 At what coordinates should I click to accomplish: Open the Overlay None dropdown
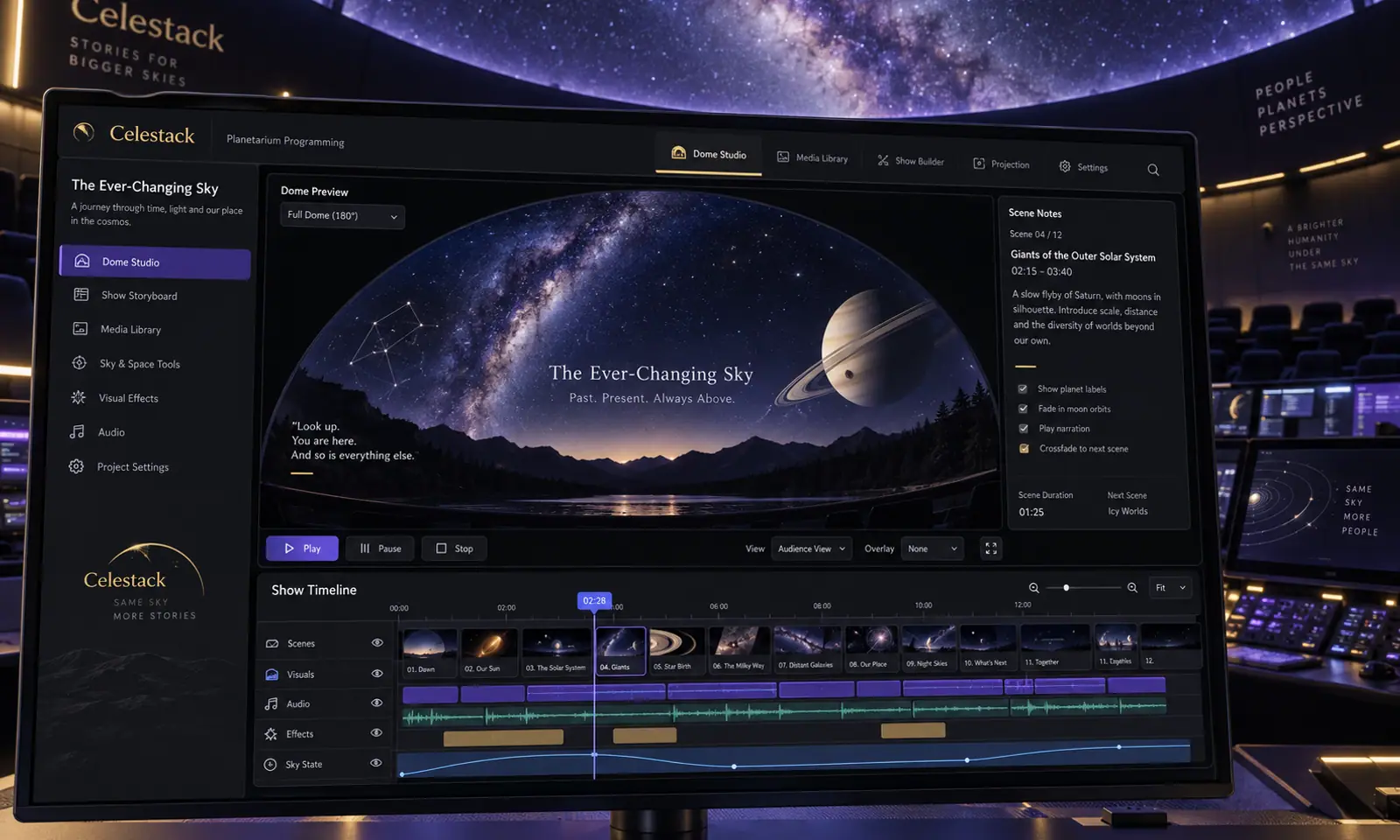(x=933, y=549)
